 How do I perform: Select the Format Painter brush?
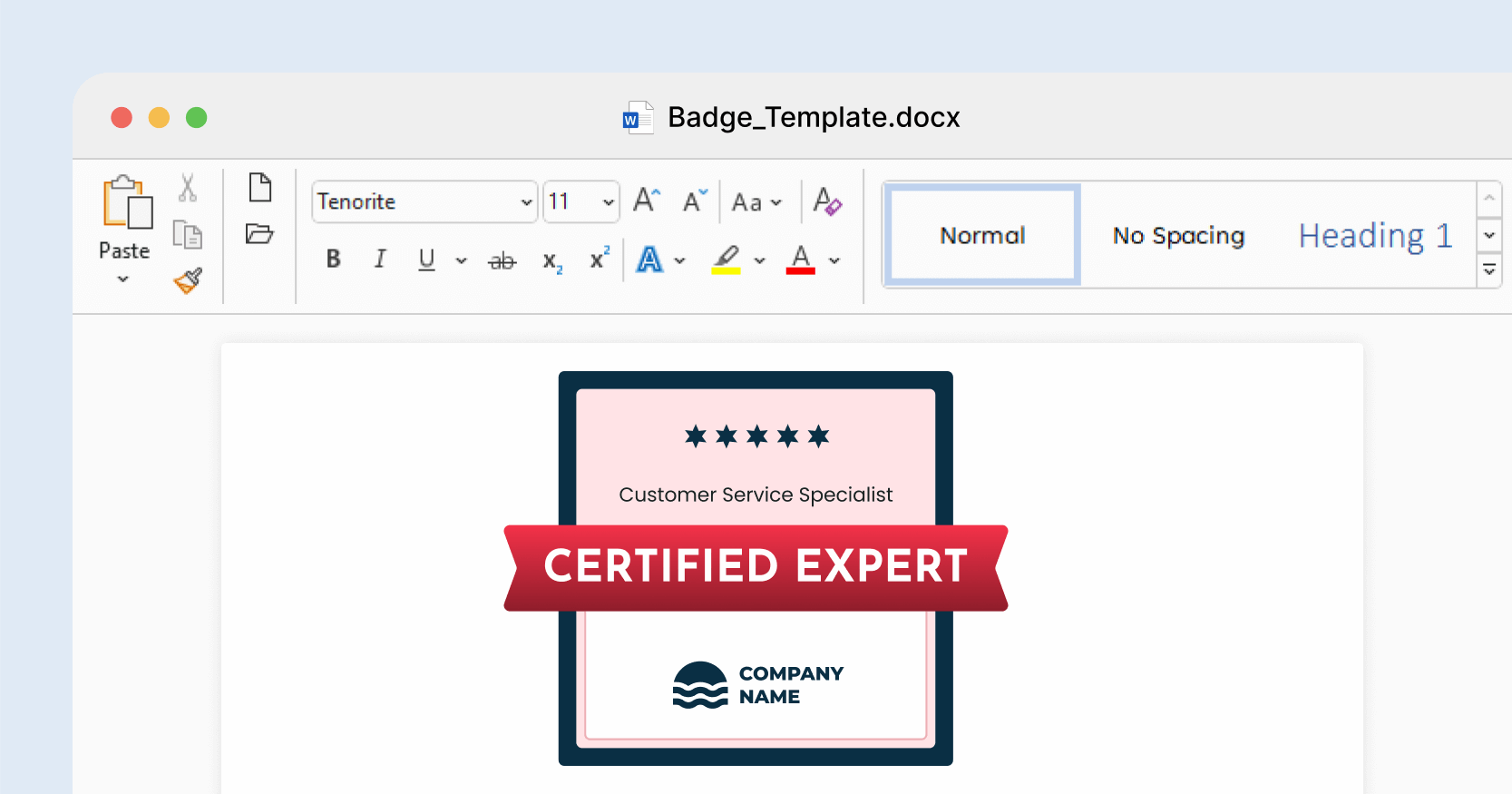(x=188, y=281)
